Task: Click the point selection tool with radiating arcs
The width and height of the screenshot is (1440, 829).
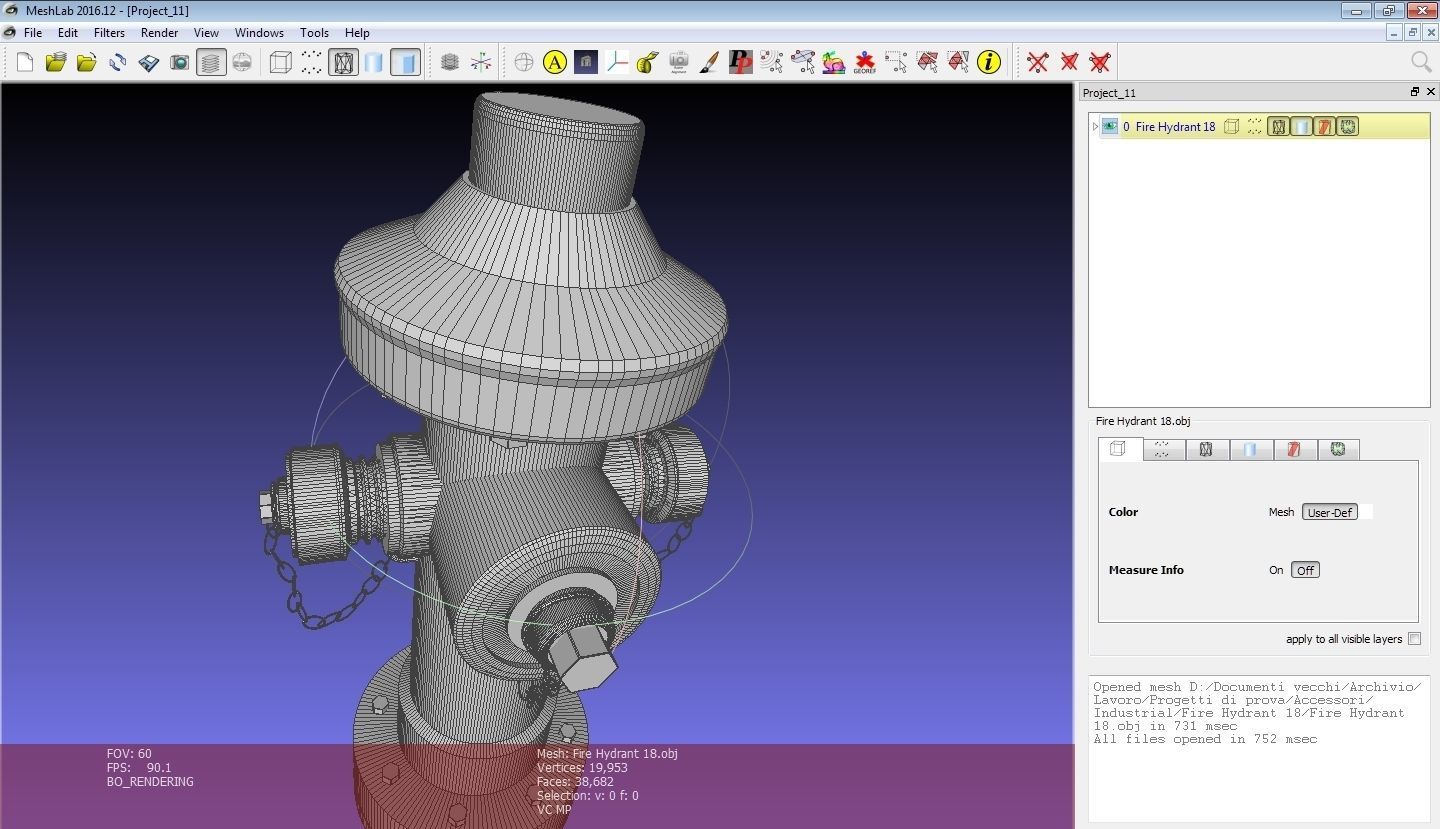Action: 771,62
